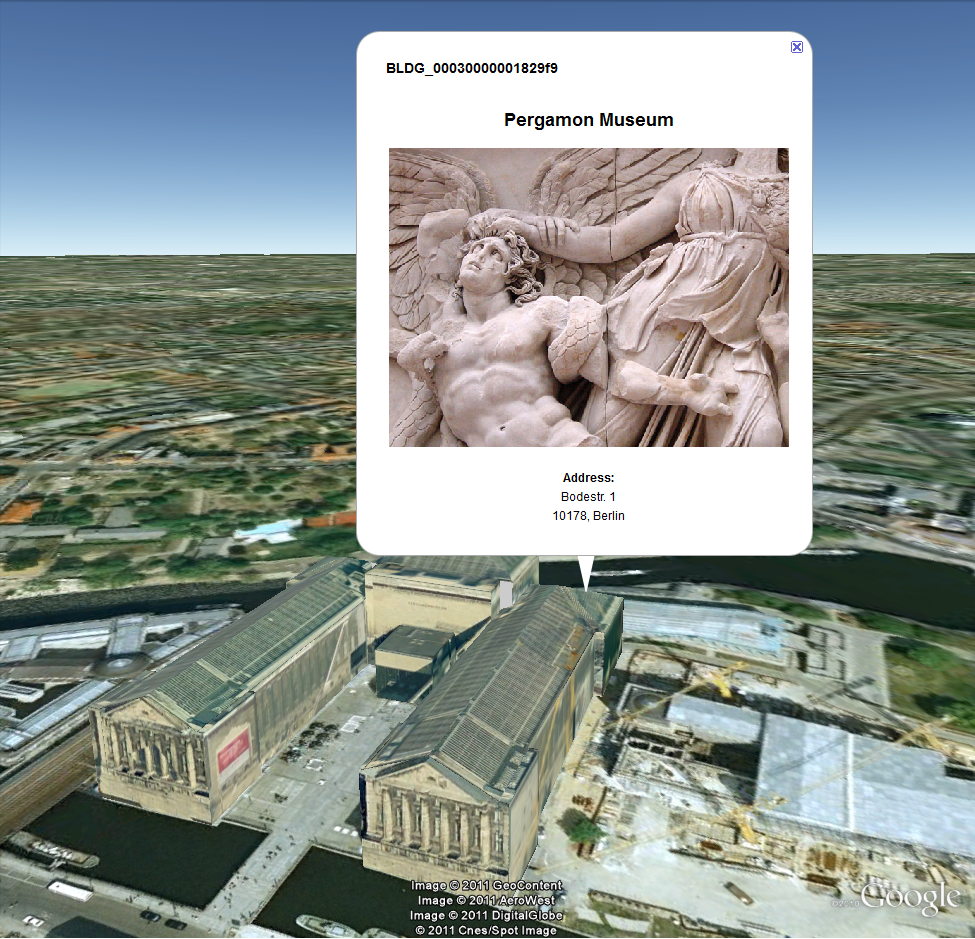Close the Pergamon Museum info balloon
The width and height of the screenshot is (975, 939).
click(x=797, y=47)
